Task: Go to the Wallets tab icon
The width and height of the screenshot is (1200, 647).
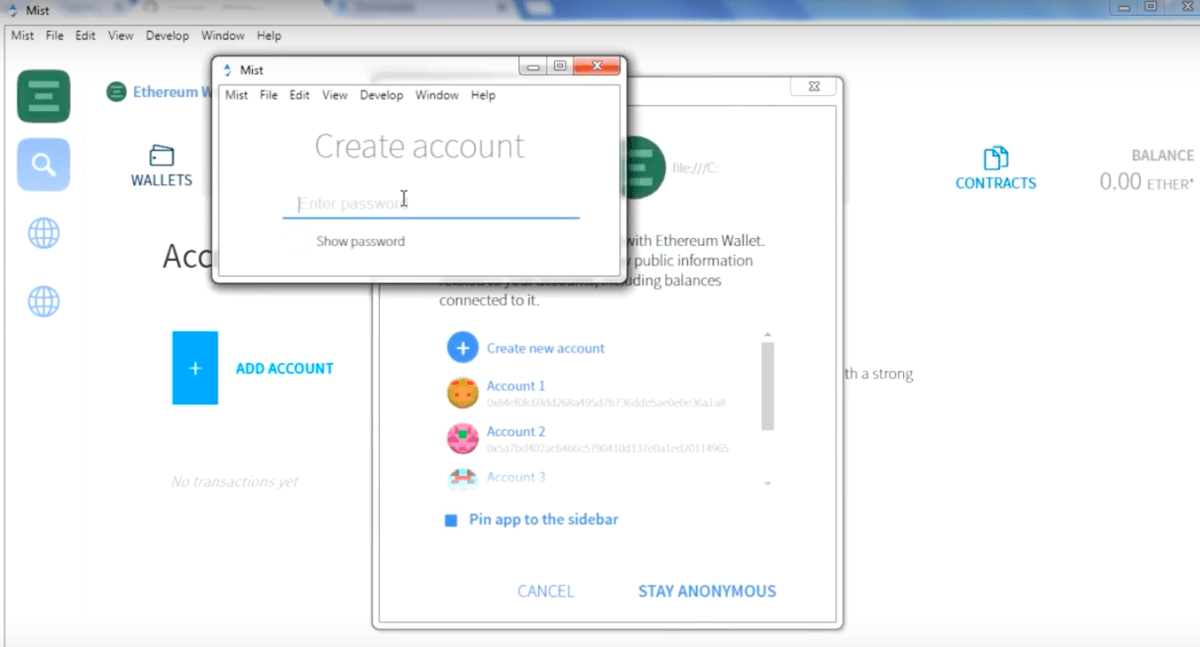Action: tap(161, 156)
